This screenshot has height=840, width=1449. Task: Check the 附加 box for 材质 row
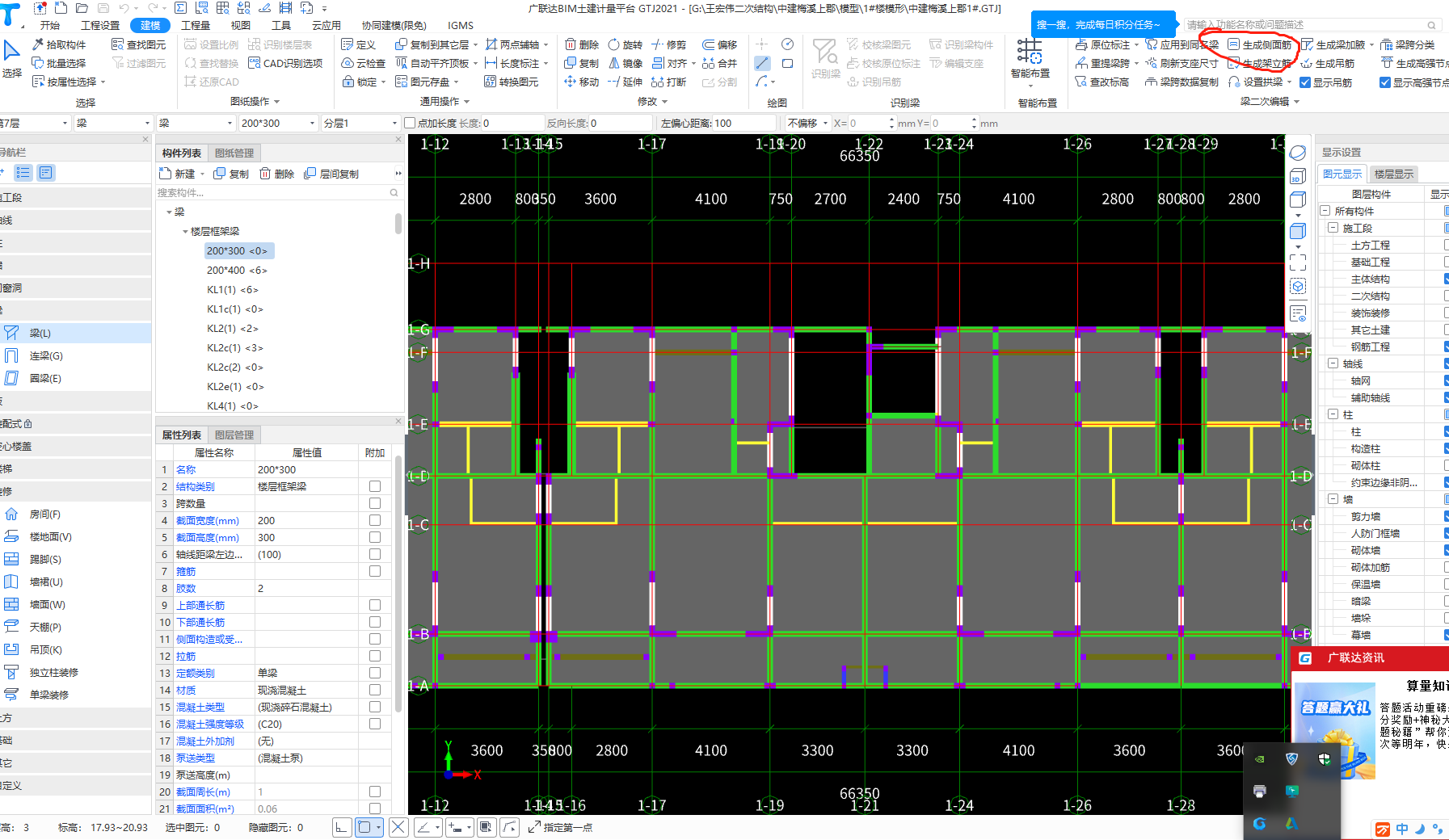375,690
